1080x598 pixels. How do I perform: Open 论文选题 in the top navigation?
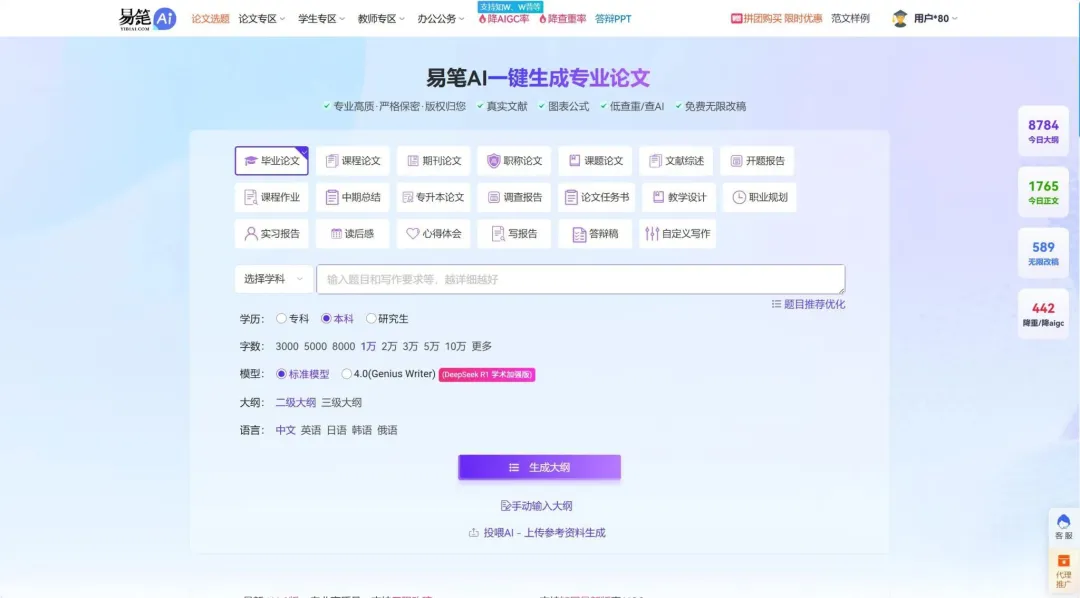point(210,19)
